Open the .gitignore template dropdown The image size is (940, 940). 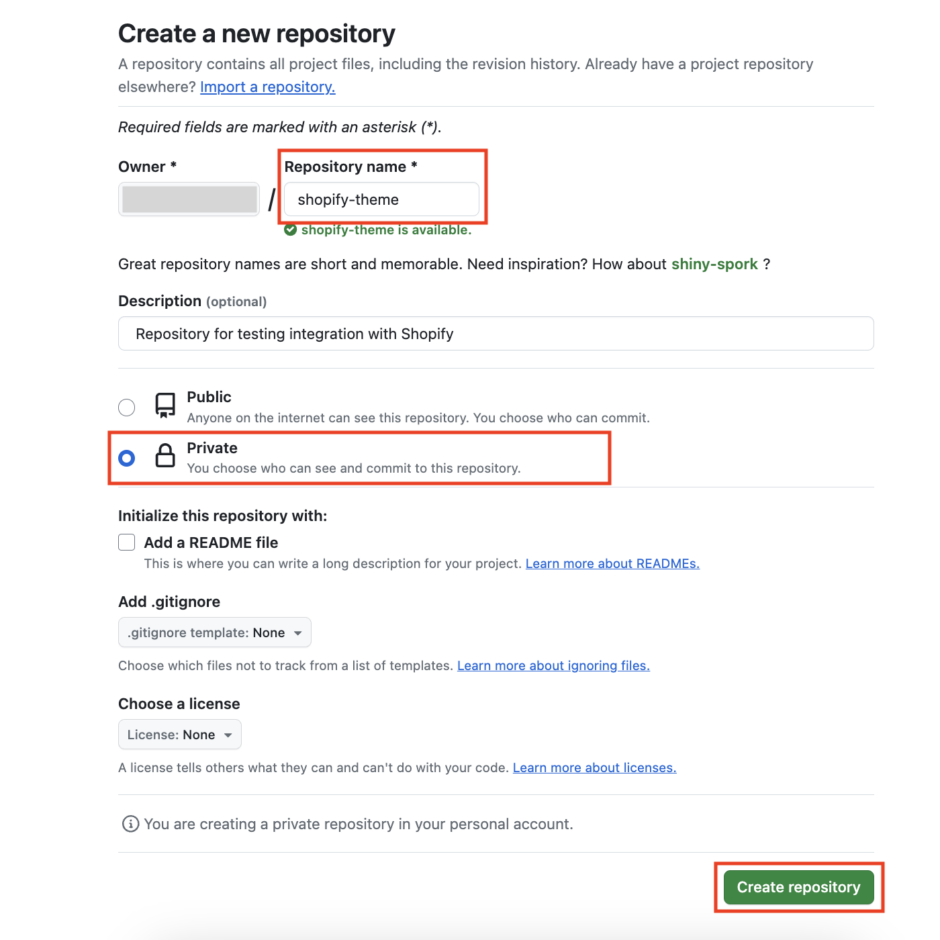(x=214, y=632)
